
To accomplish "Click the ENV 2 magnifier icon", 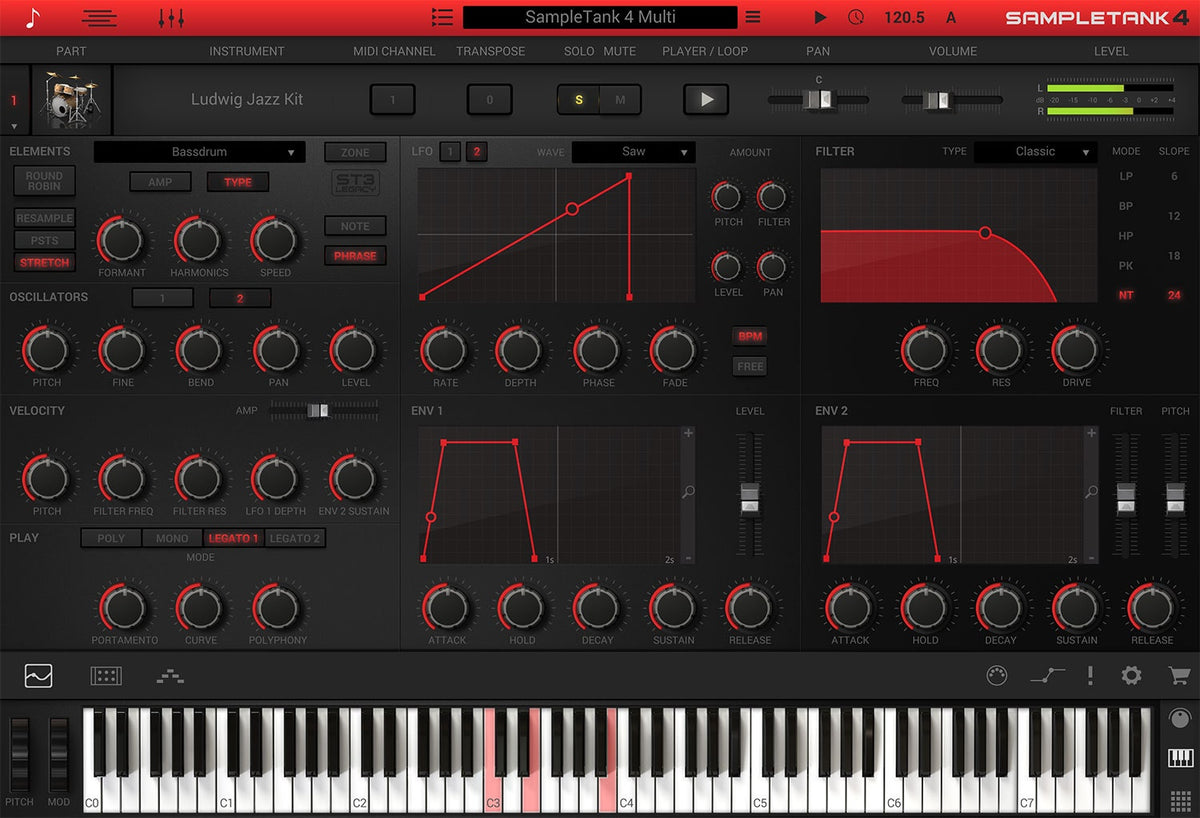I will point(1091,492).
